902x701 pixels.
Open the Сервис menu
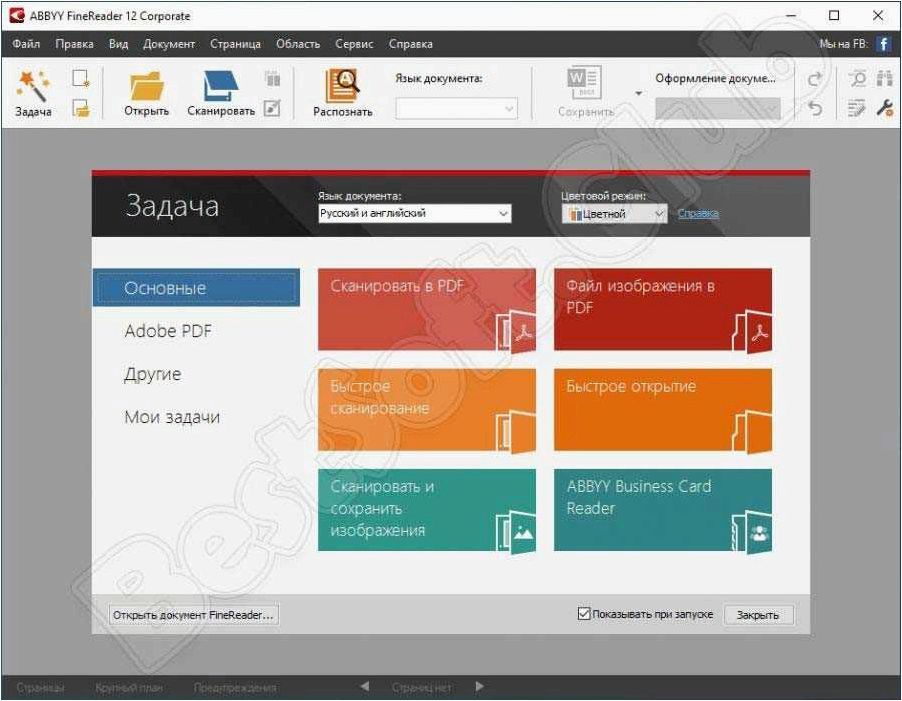point(354,44)
